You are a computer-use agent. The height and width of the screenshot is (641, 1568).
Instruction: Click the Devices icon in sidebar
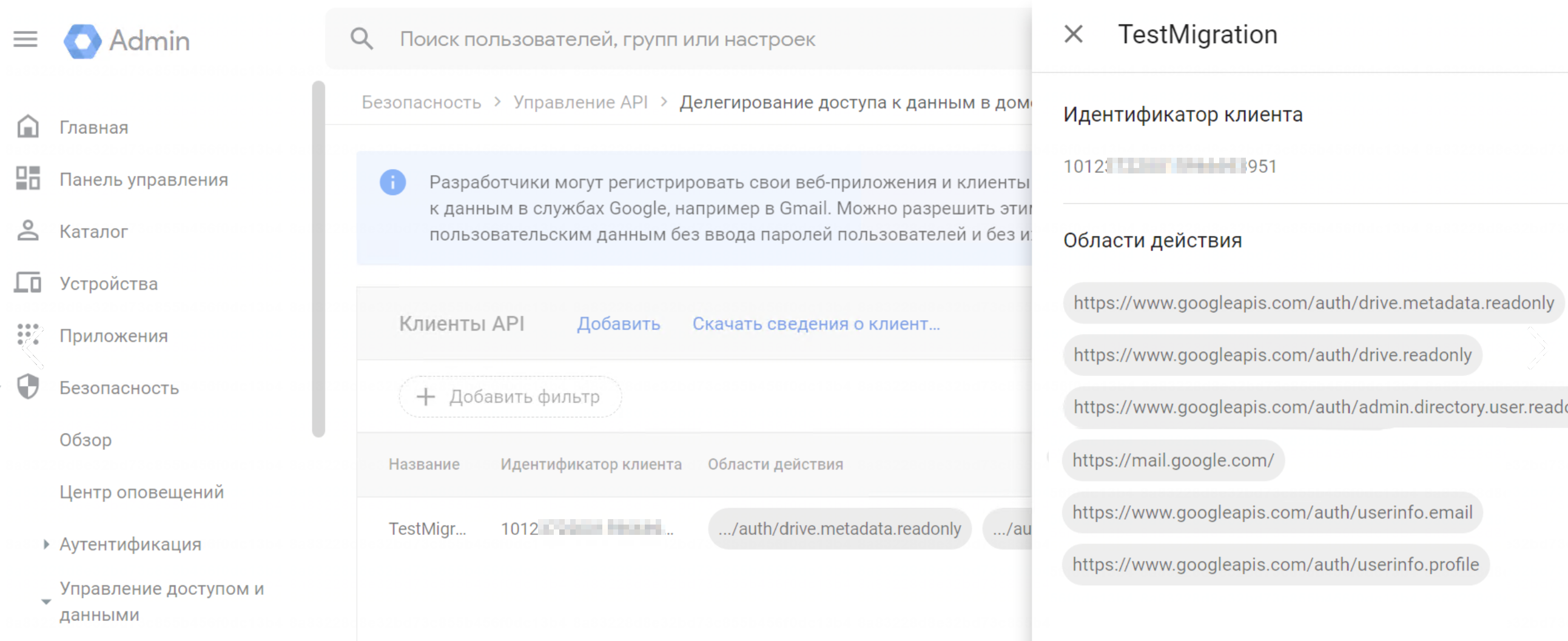click(28, 283)
